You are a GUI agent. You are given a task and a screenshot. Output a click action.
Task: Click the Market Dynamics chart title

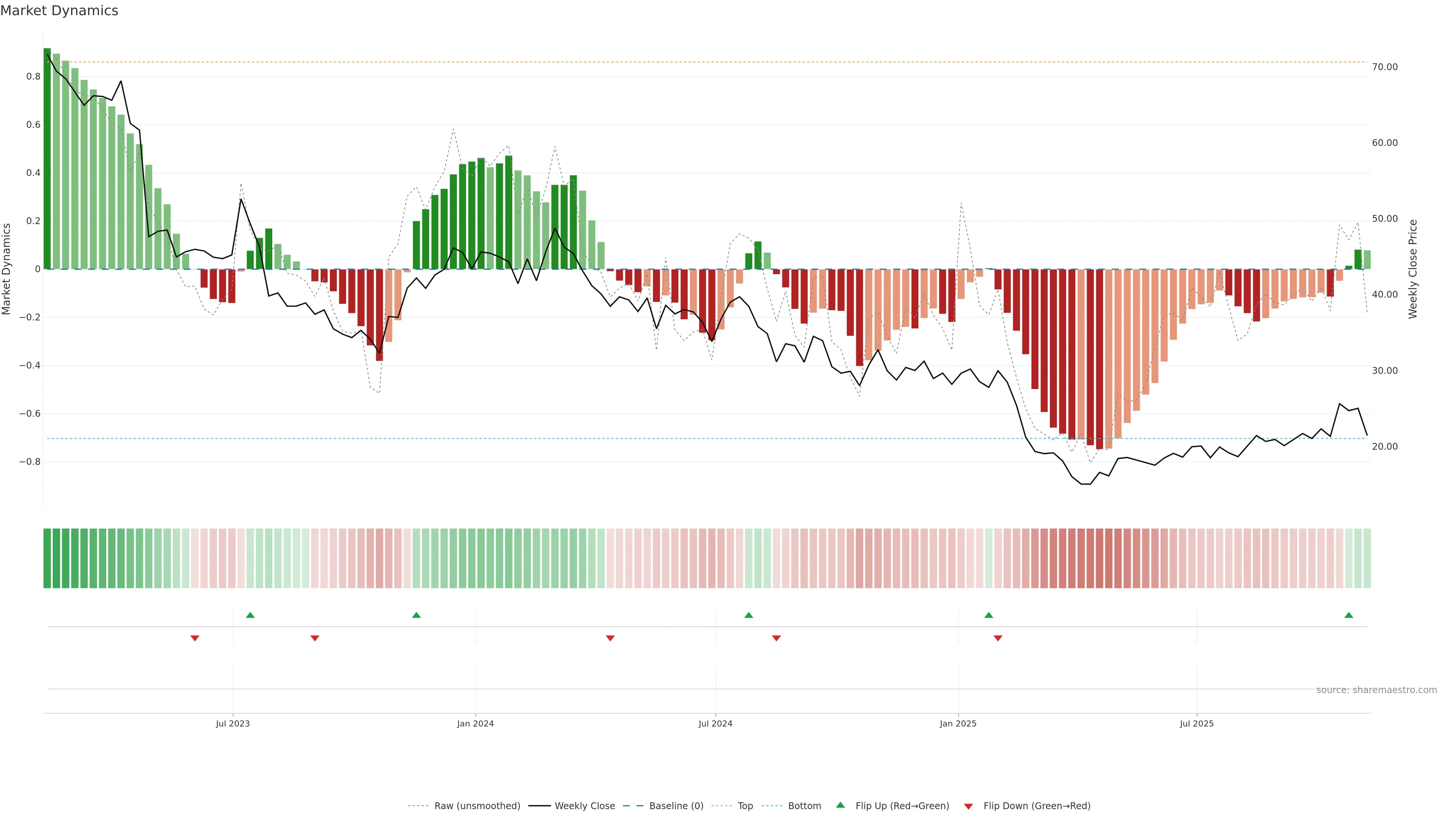(x=60, y=11)
